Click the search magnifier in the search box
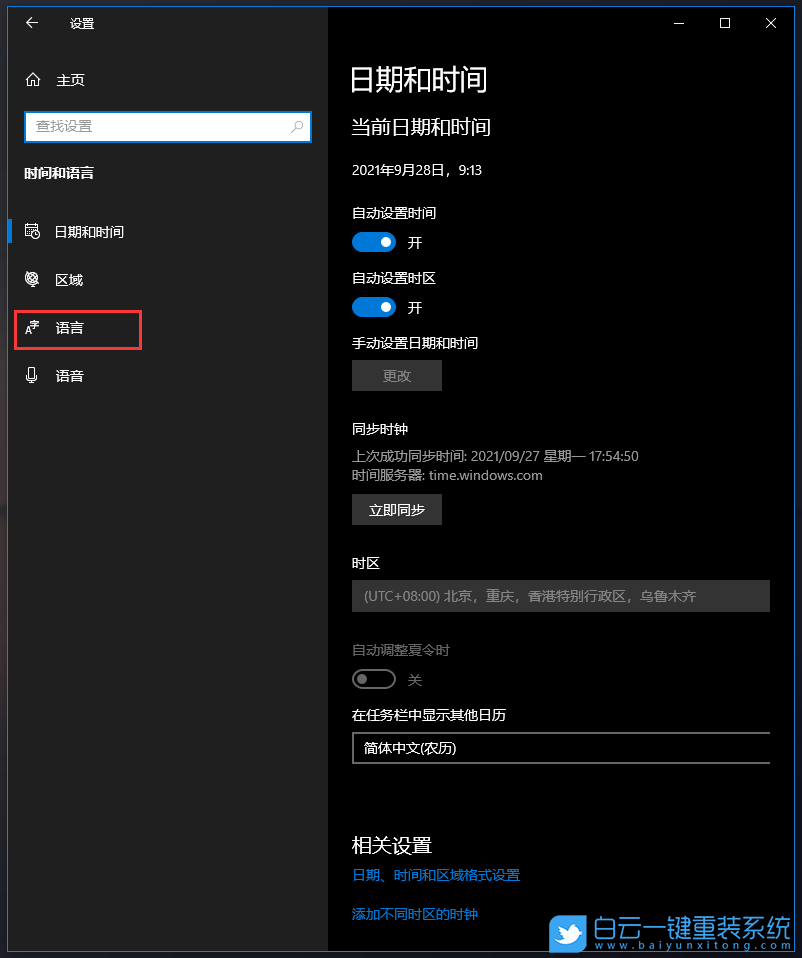Viewport: 802px width, 958px height. tap(297, 127)
